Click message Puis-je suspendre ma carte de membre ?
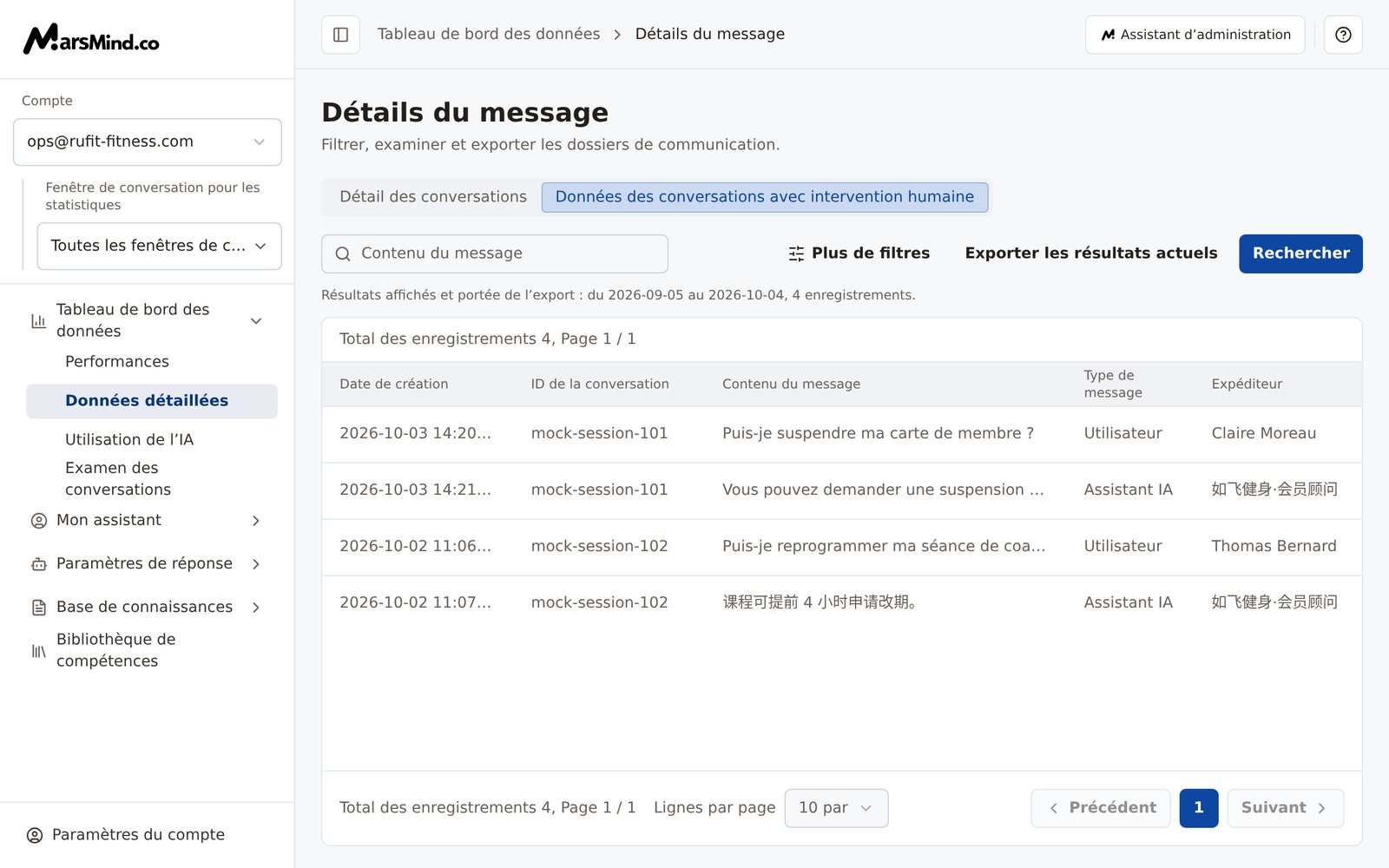The width and height of the screenshot is (1389, 868). point(878,433)
